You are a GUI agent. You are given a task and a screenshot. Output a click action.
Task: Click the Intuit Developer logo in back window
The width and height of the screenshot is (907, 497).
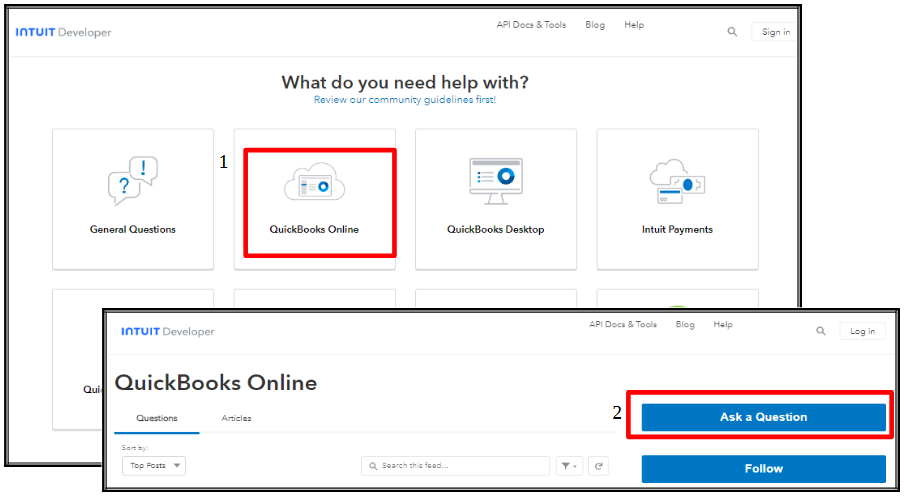(x=63, y=32)
